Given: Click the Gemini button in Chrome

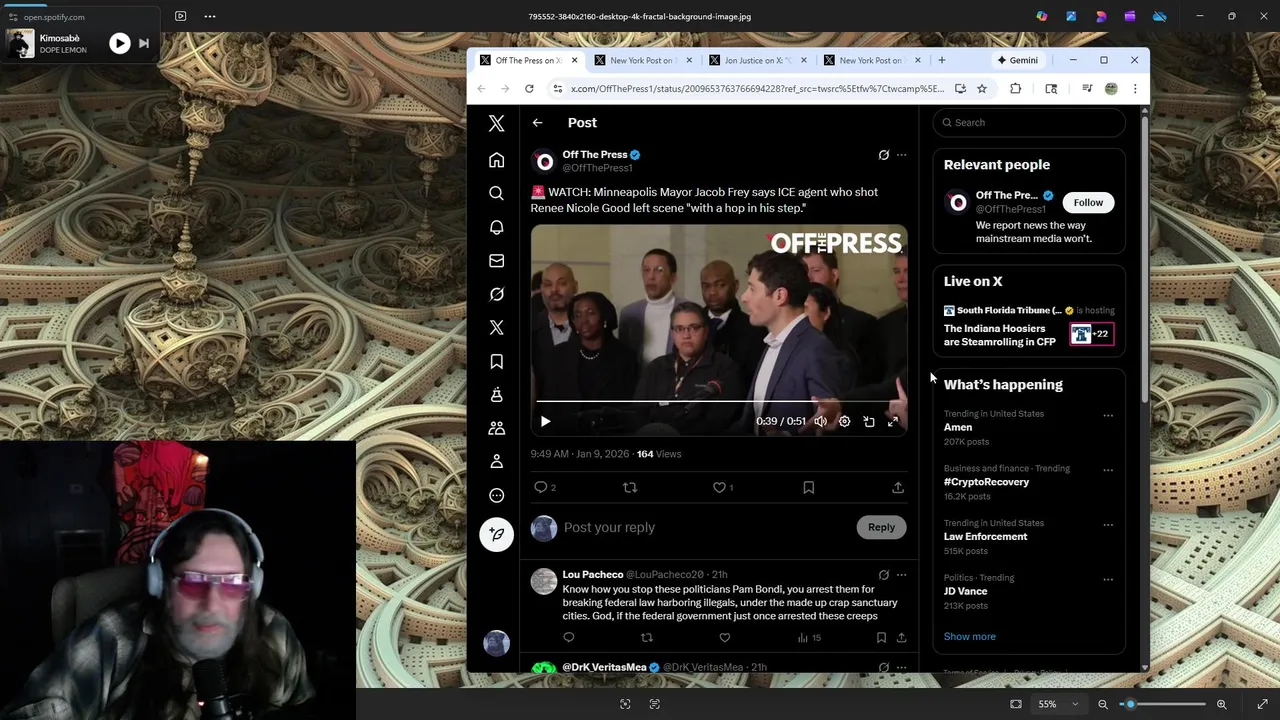Looking at the screenshot, I should [1017, 60].
